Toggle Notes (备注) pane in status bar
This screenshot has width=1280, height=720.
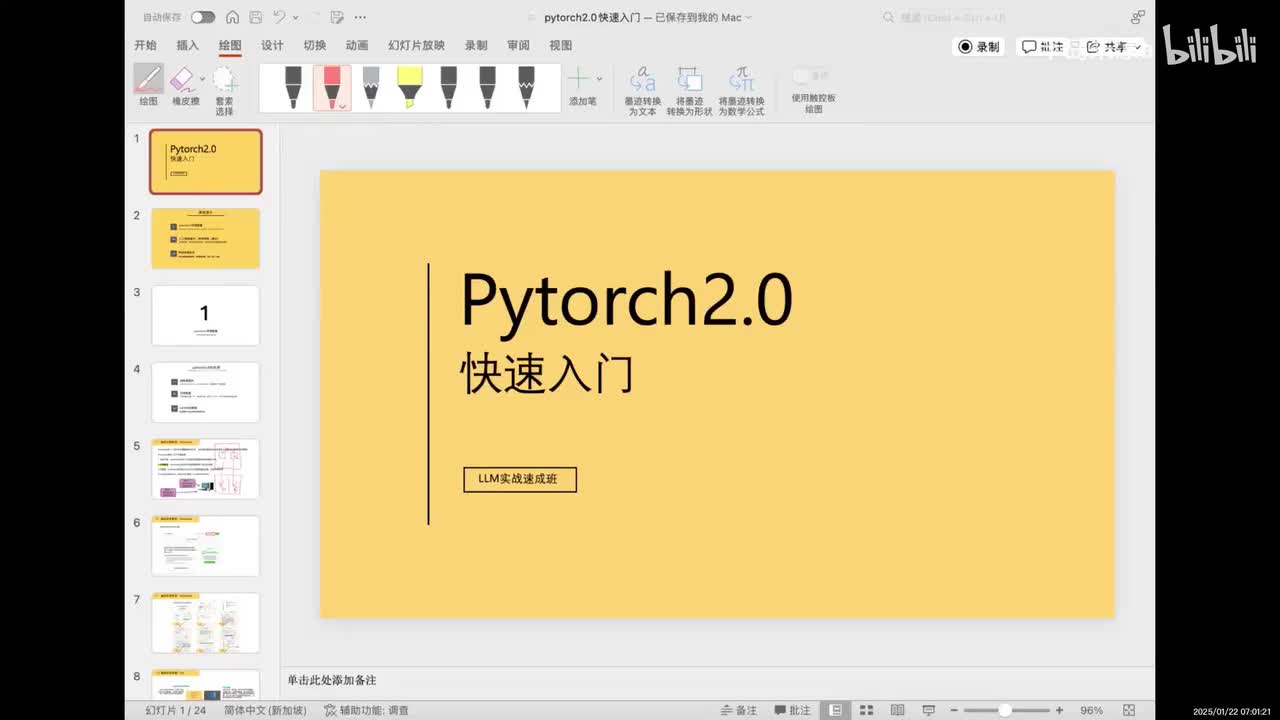740,710
